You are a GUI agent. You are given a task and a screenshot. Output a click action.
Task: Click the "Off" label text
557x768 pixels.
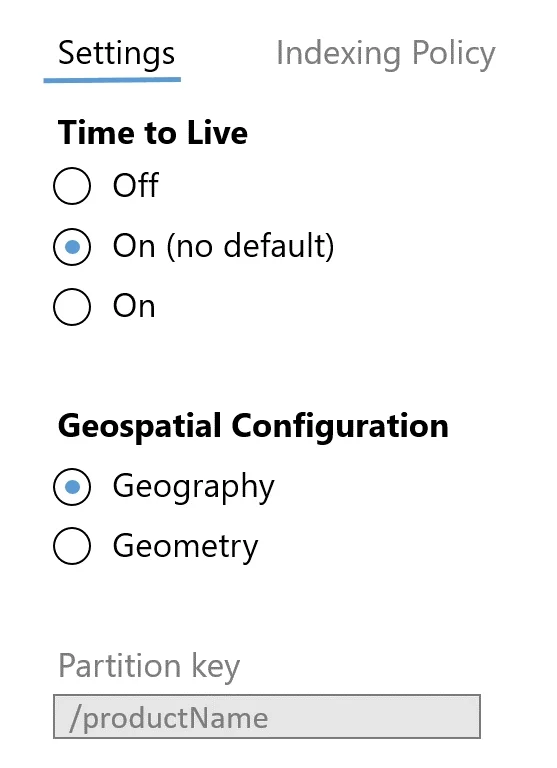136,185
